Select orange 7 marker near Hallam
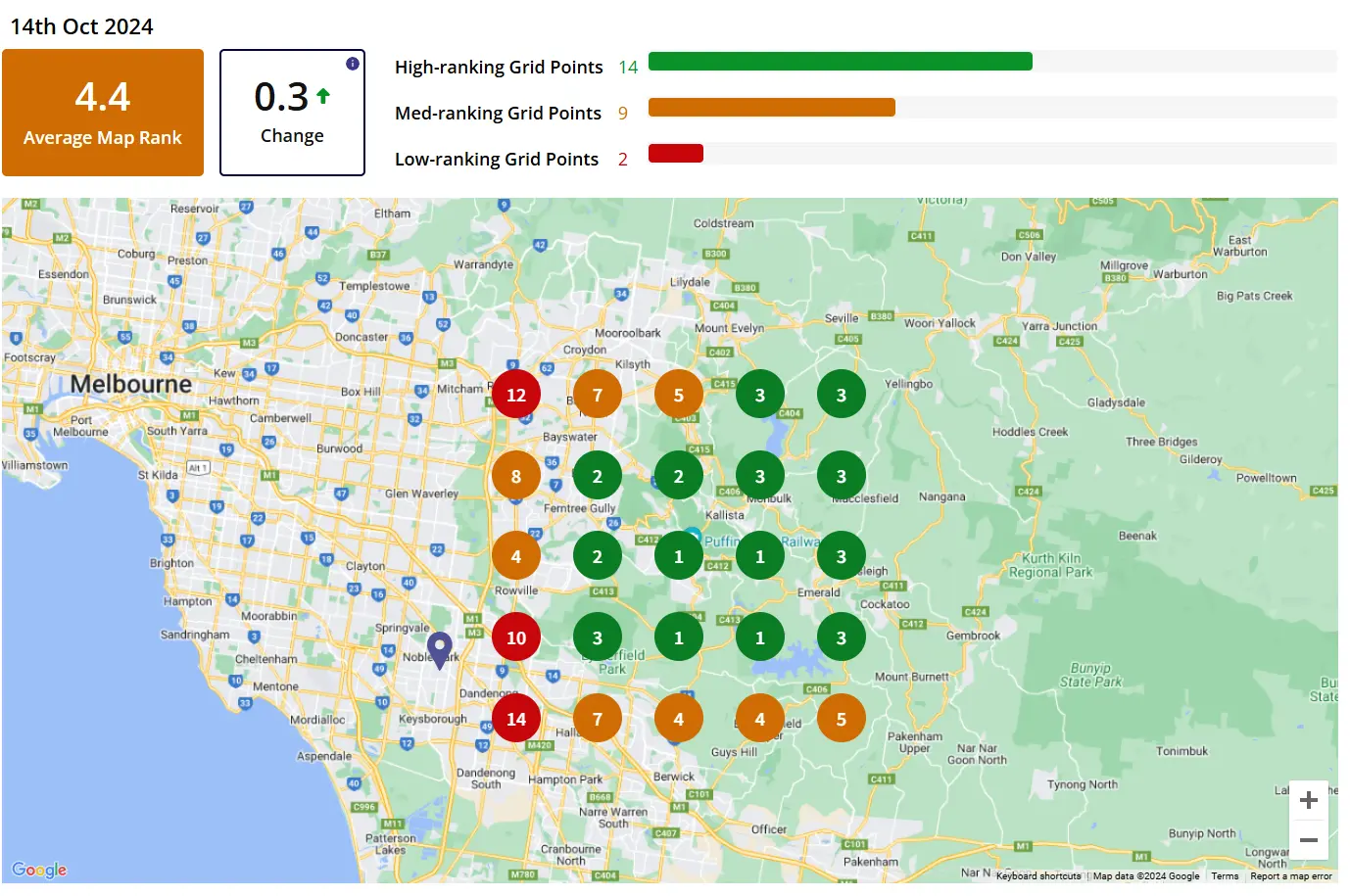This screenshot has width=1350, height=896. coord(598,719)
